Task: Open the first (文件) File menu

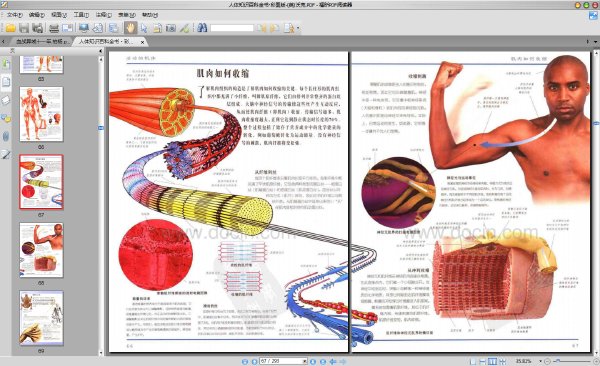Action: [x=15, y=15]
